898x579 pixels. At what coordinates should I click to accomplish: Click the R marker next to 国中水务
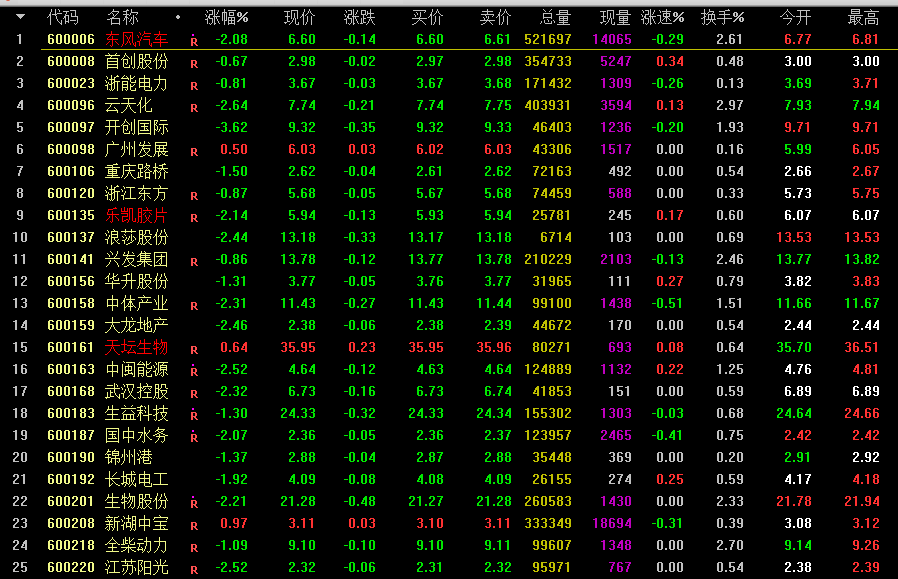point(194,436)
